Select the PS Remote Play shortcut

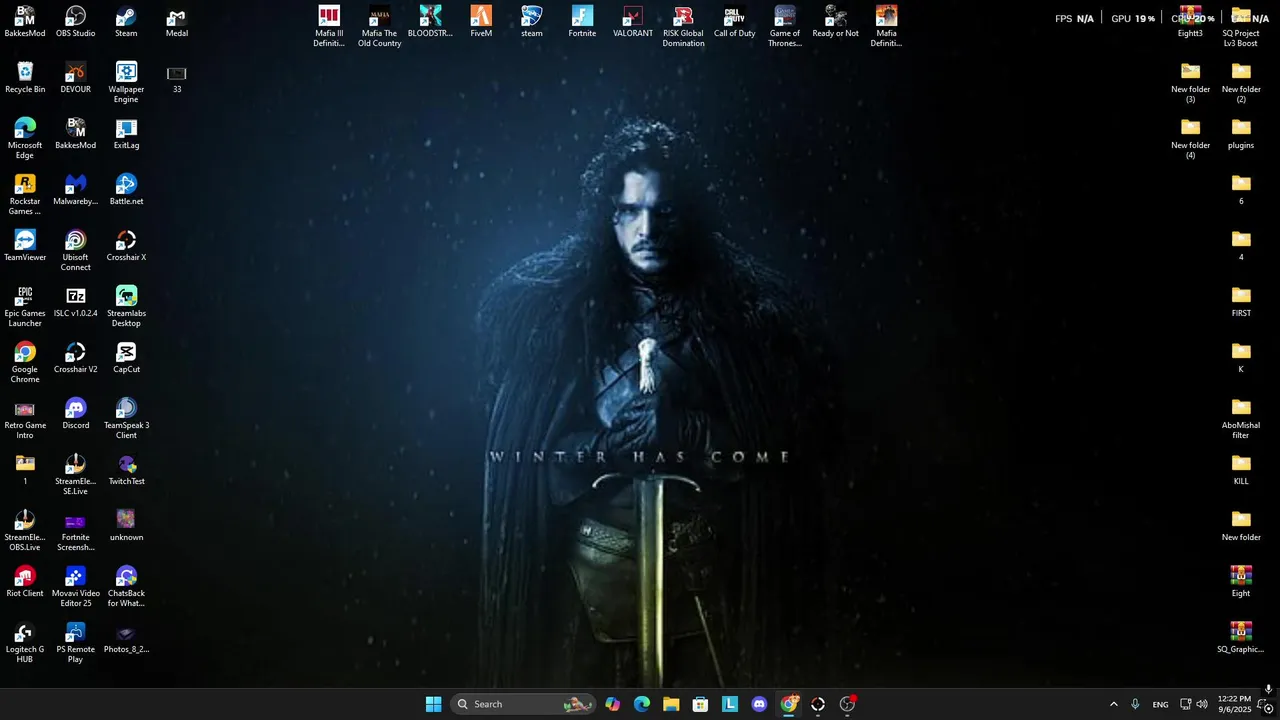[x=75, y=643]
